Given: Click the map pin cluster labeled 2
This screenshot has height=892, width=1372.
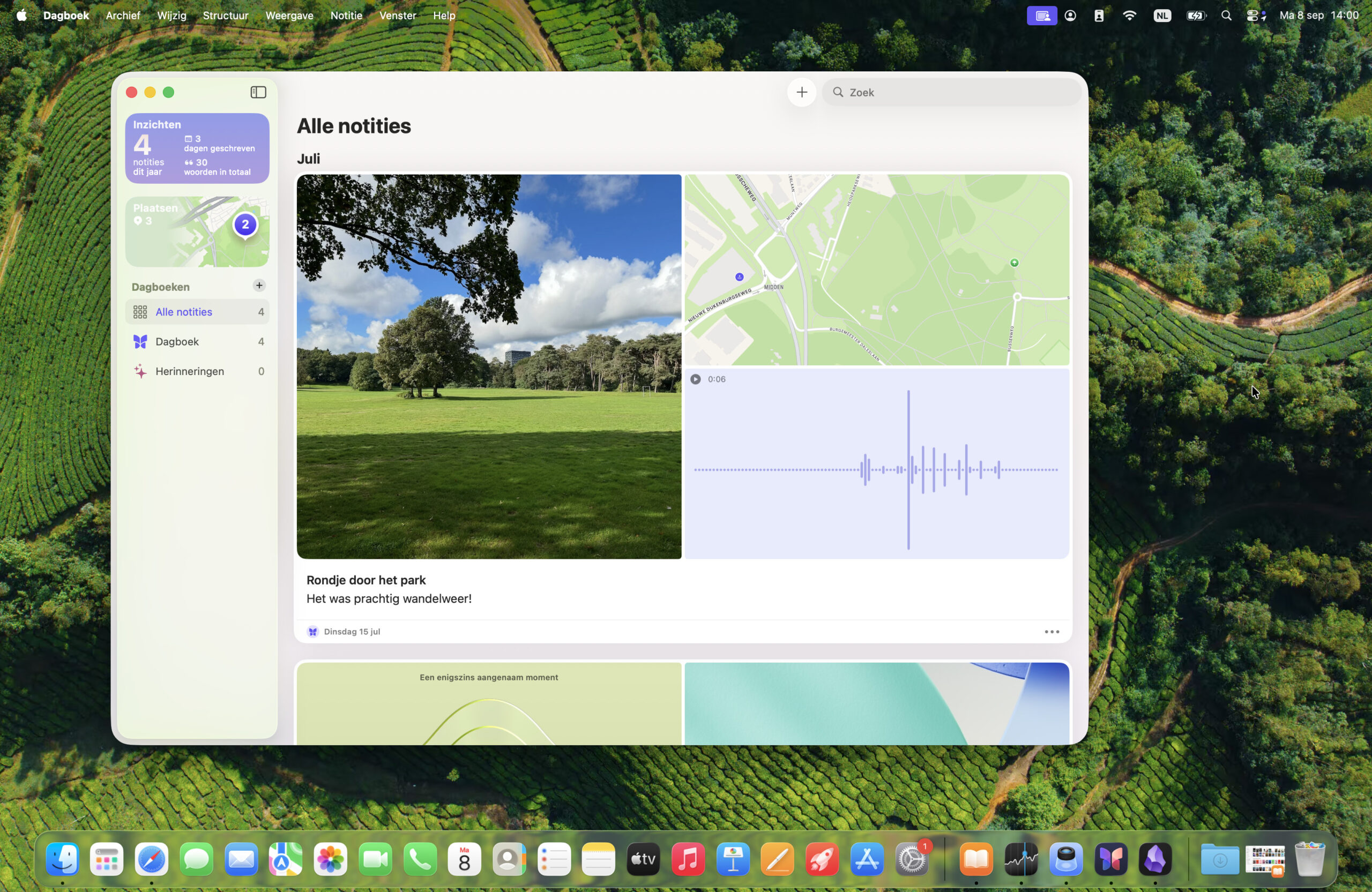Looking at the screenshot, I should [x=245, y=224].
